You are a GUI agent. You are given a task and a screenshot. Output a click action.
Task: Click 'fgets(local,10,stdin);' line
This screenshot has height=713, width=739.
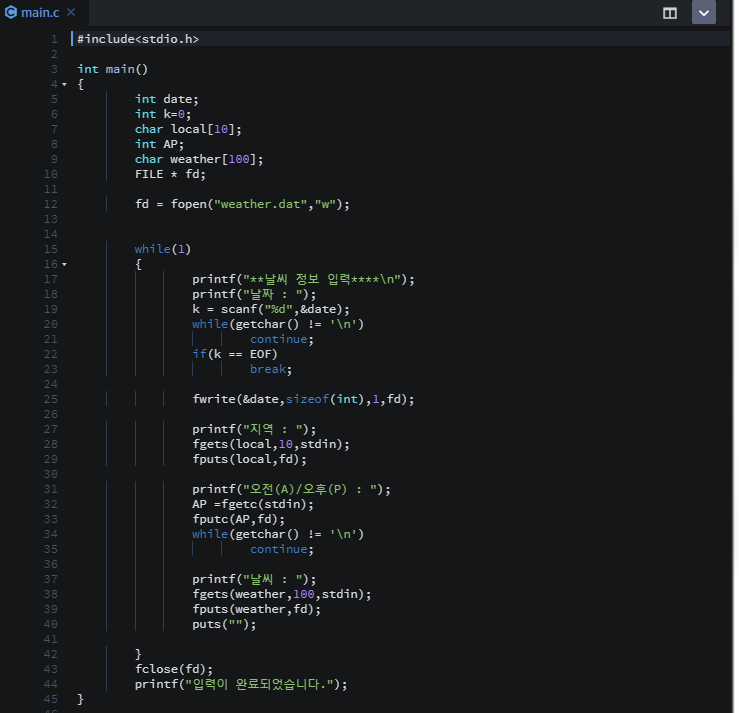click(x=271, y=444)
